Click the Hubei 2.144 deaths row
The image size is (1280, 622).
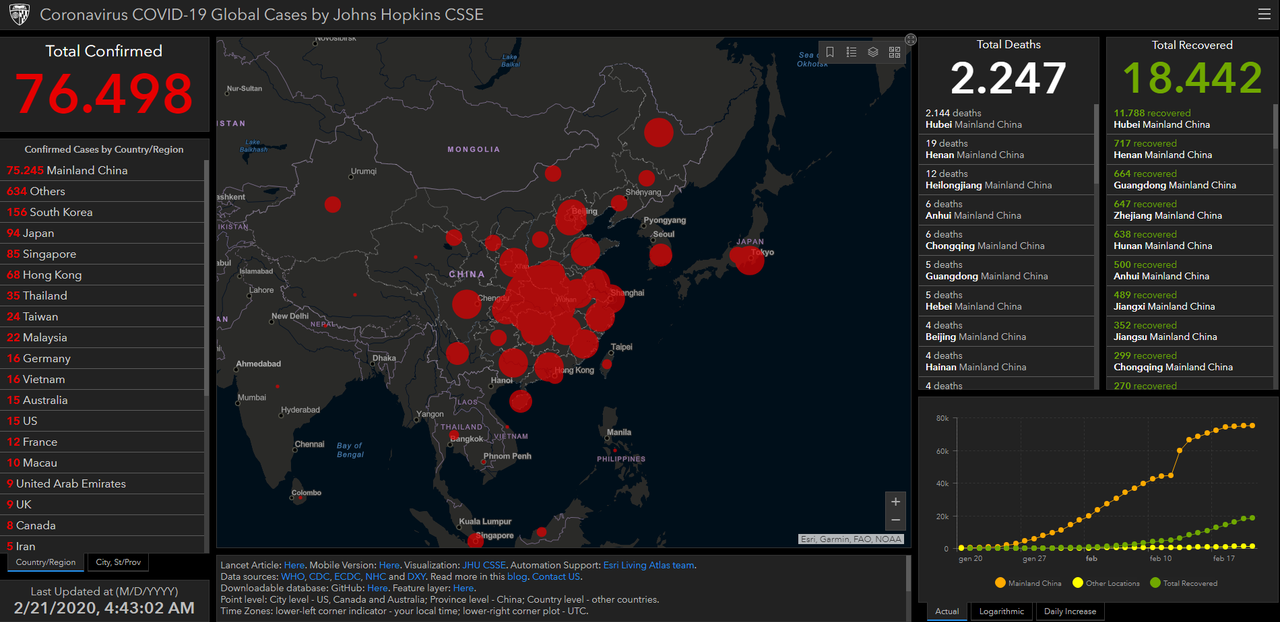(x=1006, y=119)
